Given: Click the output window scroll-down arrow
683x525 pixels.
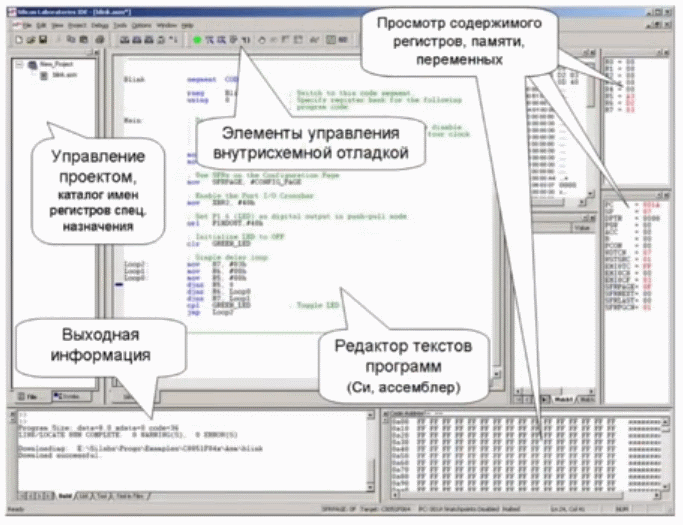Looking at the screenshot, I should 371,487.
